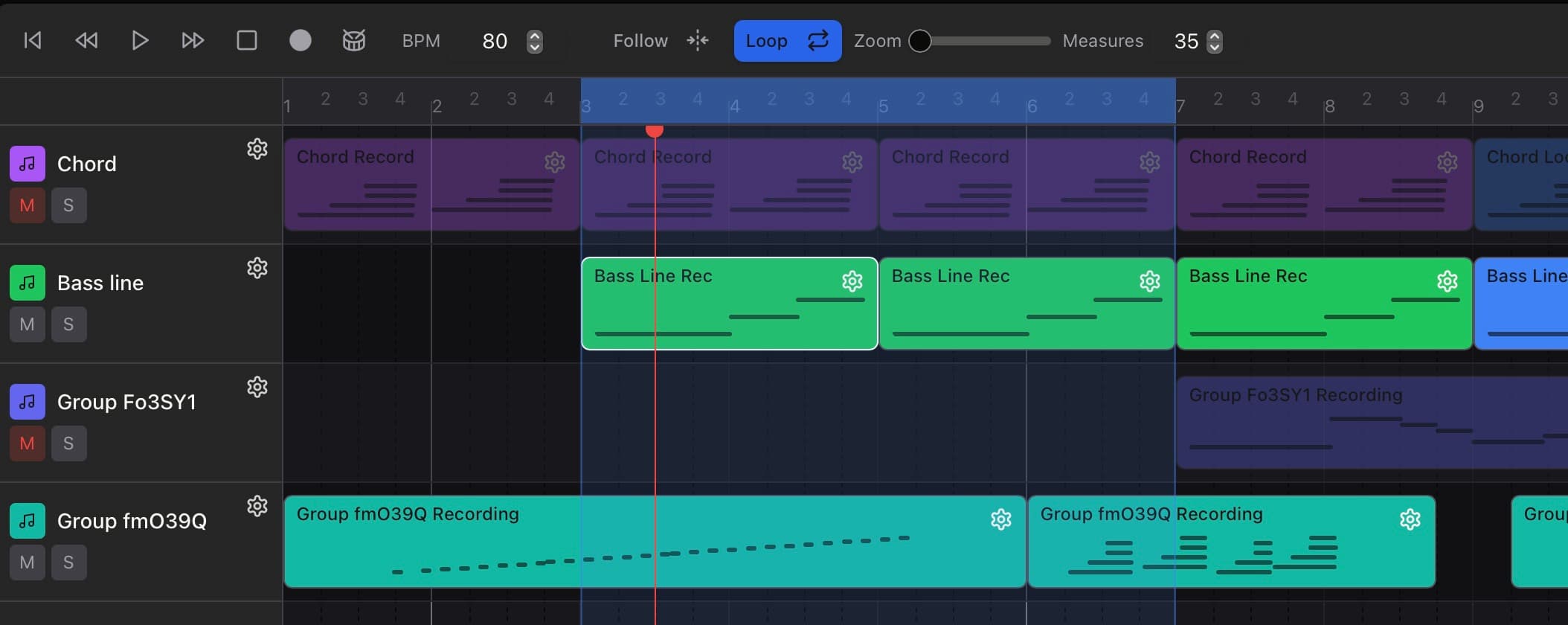This screenshot has height=625, width=1568.
Task: Open settings of Chord Record clip at measure 7
Action: tap(1447, 162)
